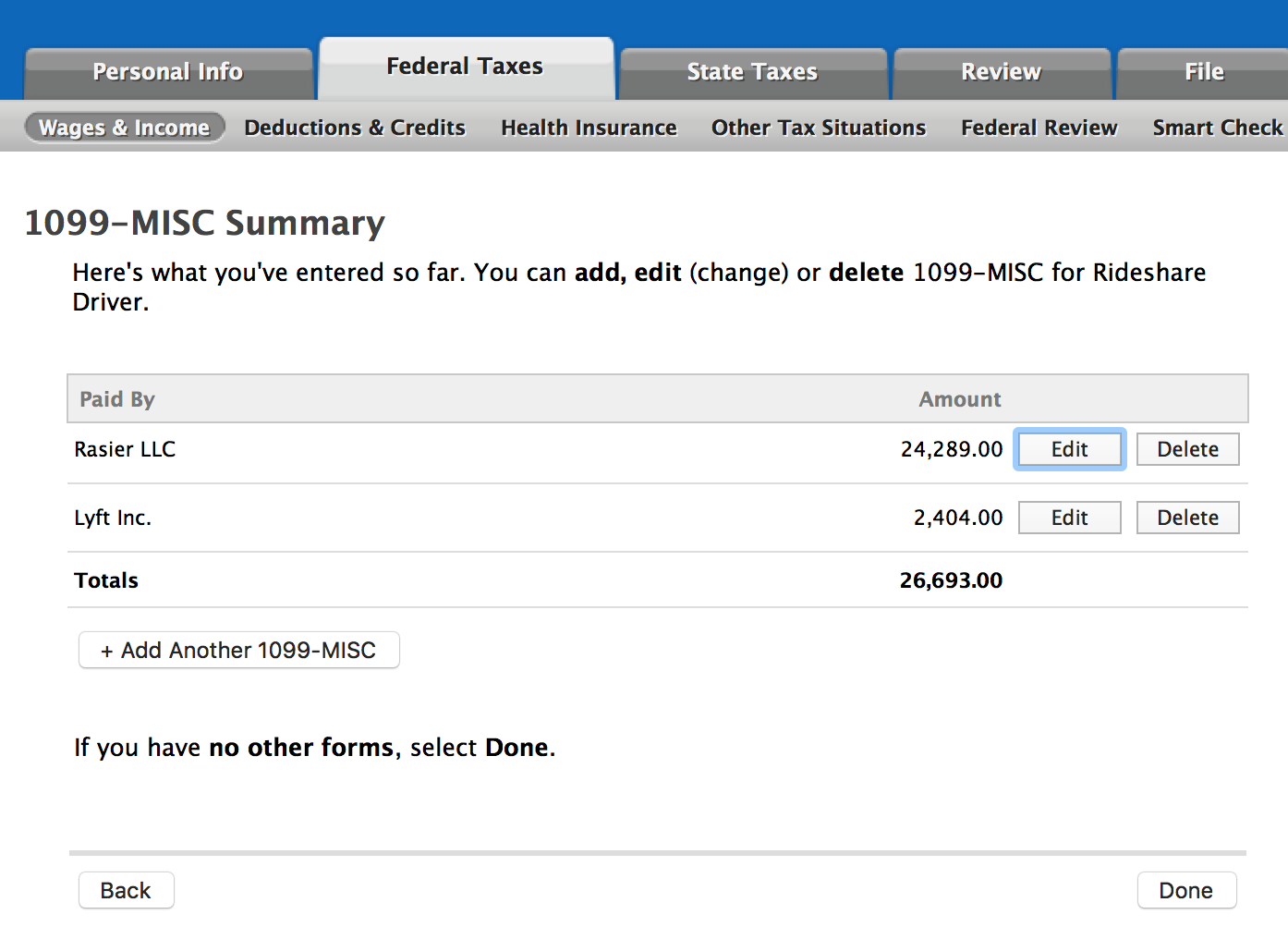This screenshot has width=1288, height=939.
Task: Delete the Lyft Inc. entry
Action: (x=1187, y=518)
